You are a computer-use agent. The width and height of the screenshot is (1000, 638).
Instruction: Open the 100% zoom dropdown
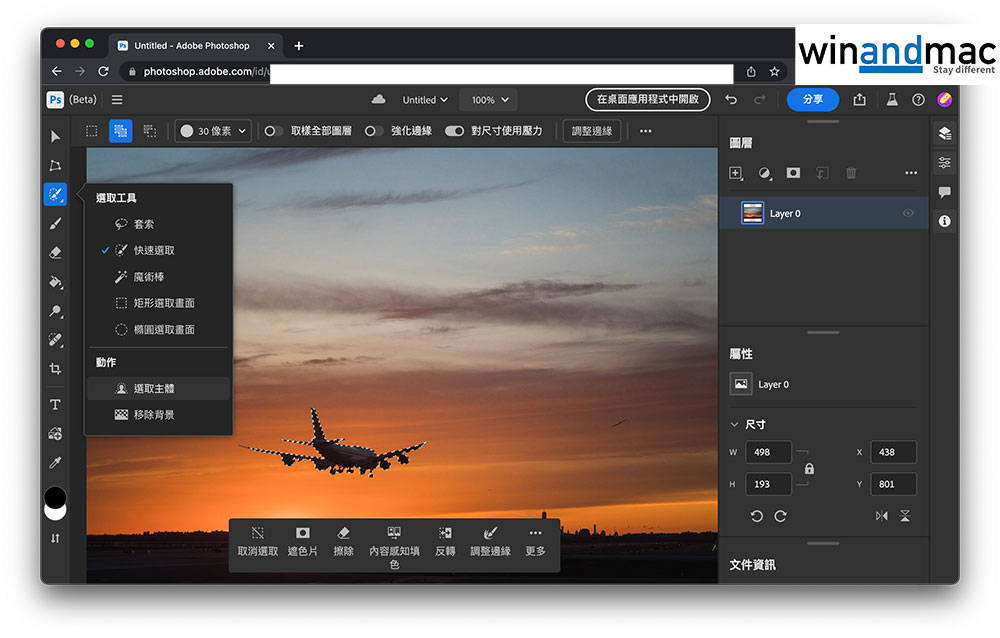(489, 100)
